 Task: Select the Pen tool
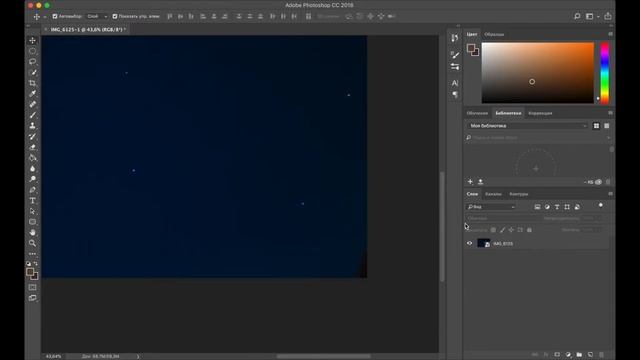32,190
